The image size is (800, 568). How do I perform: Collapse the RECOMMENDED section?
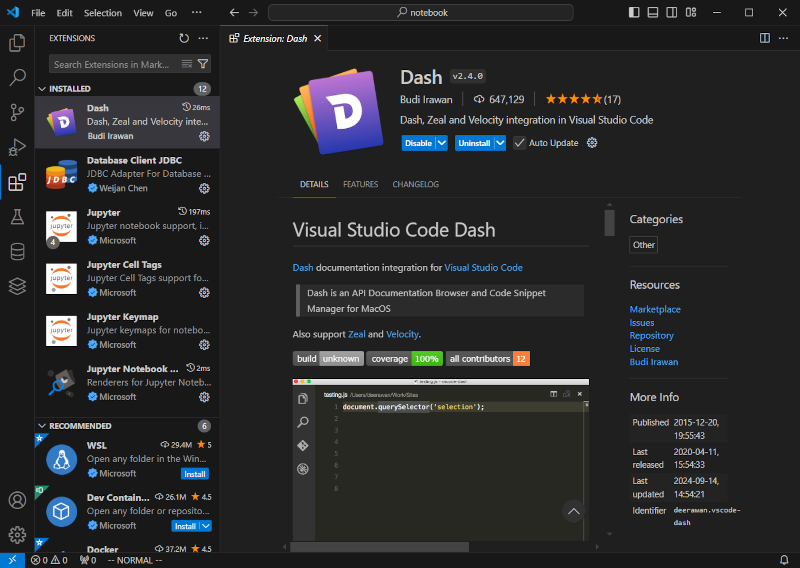click(x=42, y=426)
